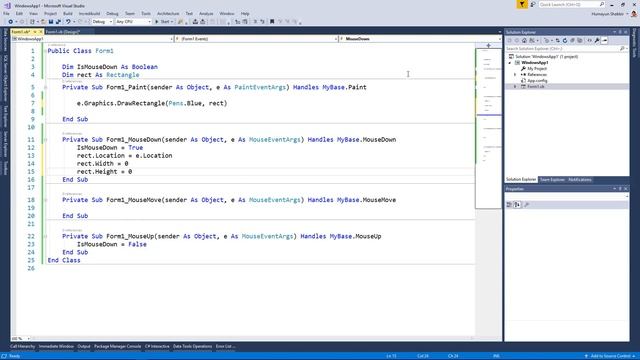Click the Home icon in Solution Explorer
The height and width of the screenshot is (360, 640).
pyautogui.click(x=524, y=40)
